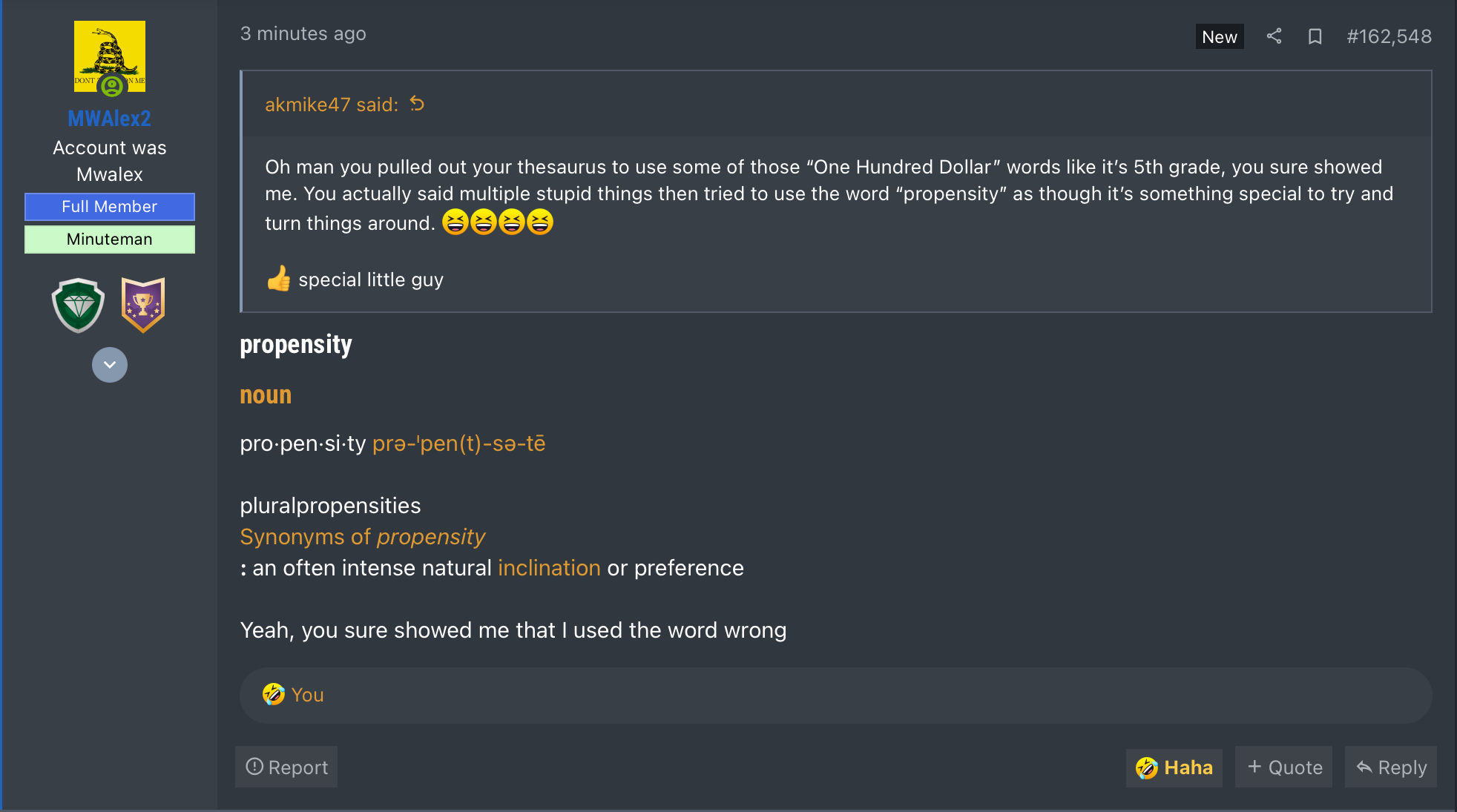Click the purple trophy badge

click(142, 305)
